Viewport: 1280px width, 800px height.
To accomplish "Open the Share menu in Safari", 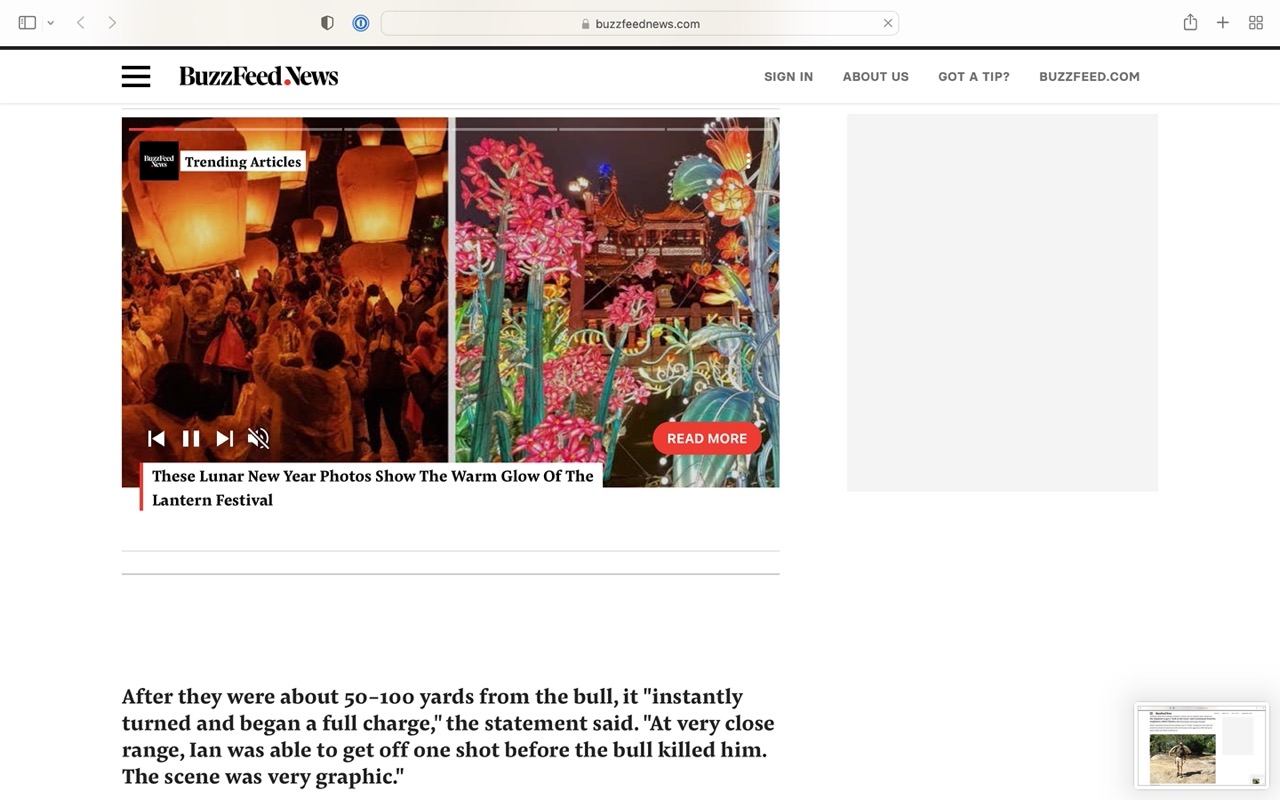I will 1190,22.
